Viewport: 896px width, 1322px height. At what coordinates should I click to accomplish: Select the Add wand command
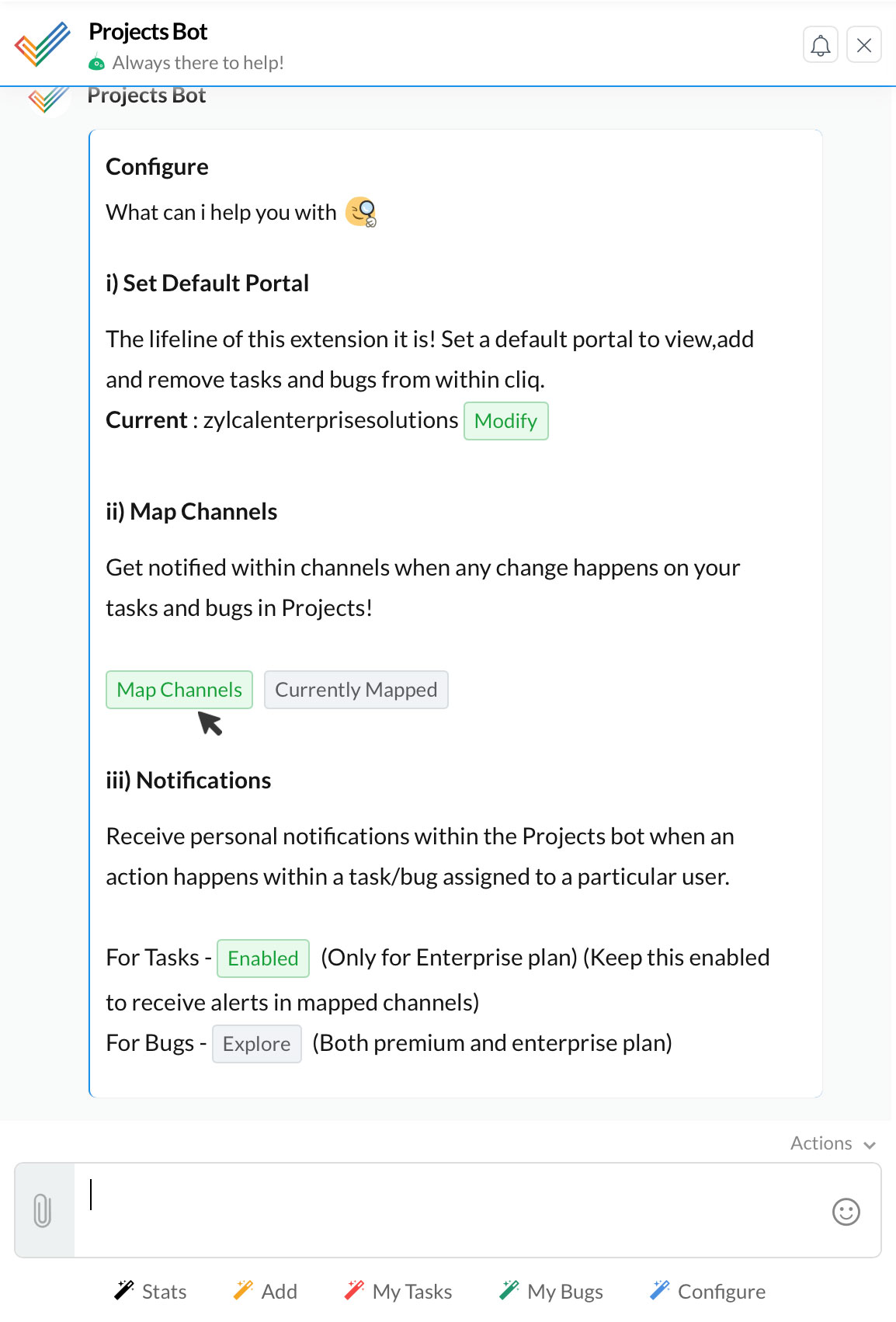(x=265, y=1291)
